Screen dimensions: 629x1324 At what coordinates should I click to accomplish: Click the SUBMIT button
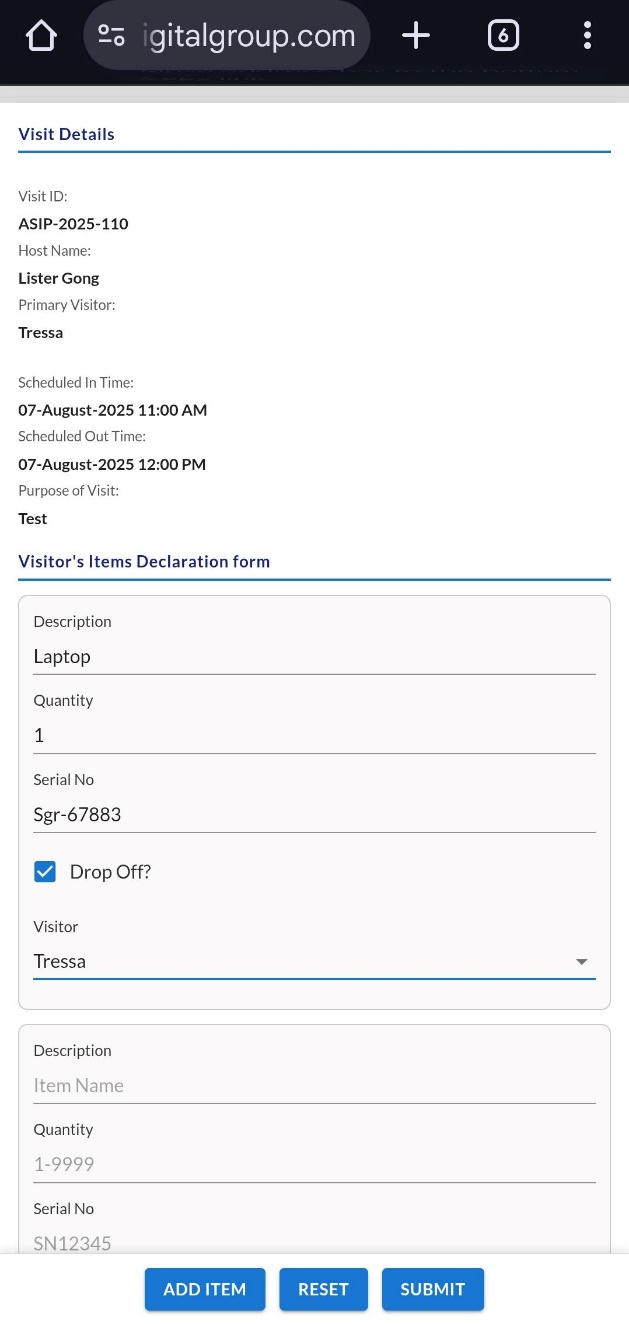click(433, 1290)
